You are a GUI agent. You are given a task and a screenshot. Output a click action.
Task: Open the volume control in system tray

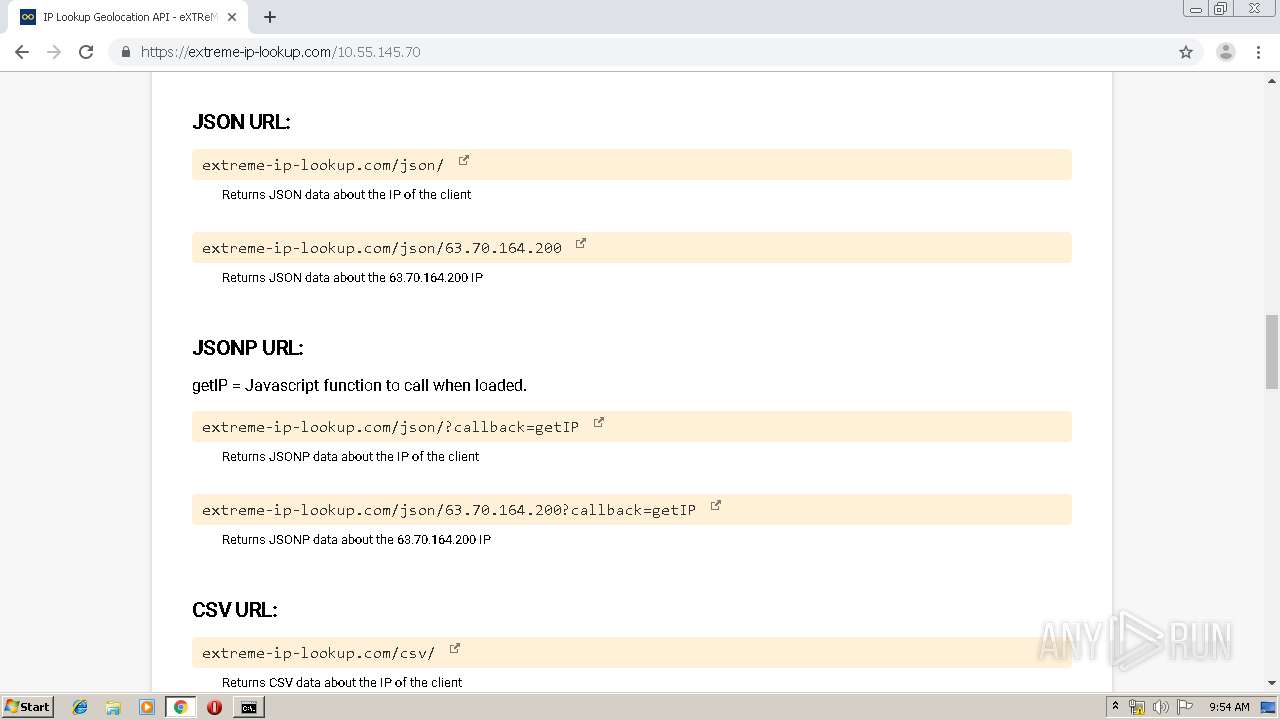click(x=1160, y=707)
